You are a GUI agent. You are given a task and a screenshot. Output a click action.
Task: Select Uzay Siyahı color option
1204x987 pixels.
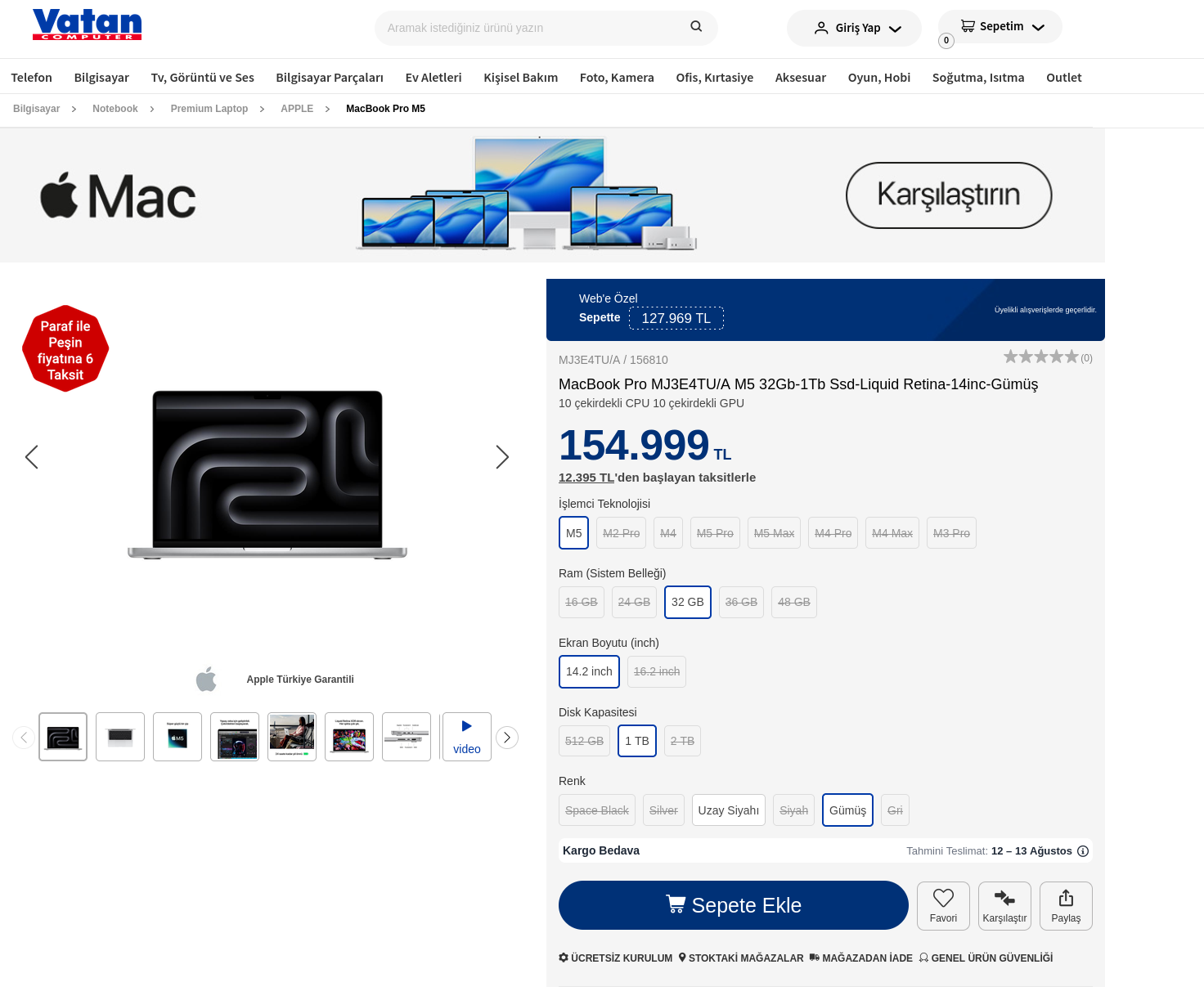pos(729,810)
